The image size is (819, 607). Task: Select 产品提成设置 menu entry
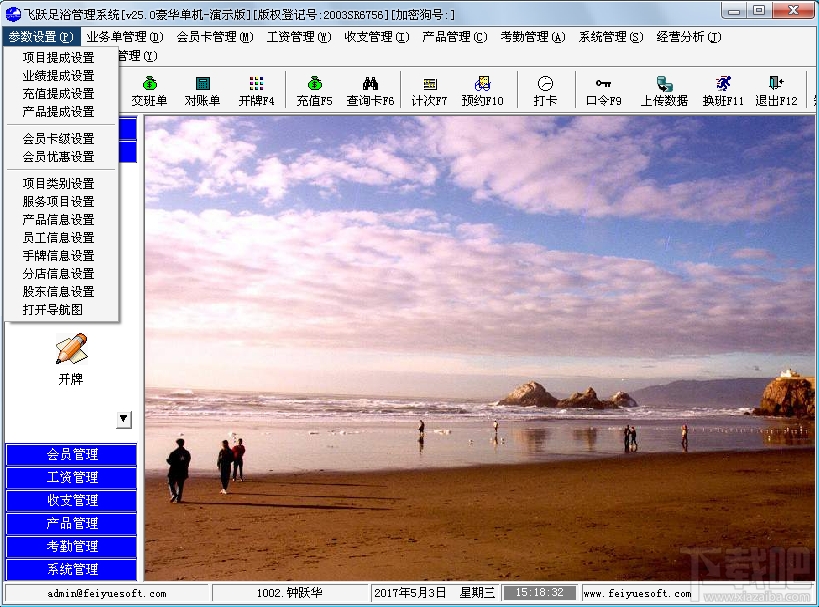point(61,111)
